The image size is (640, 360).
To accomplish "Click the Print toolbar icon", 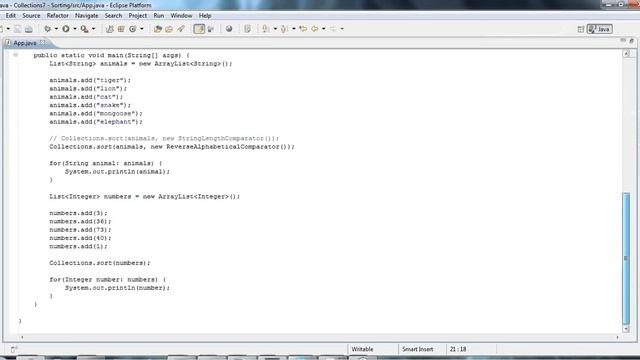I will (29, 29).
